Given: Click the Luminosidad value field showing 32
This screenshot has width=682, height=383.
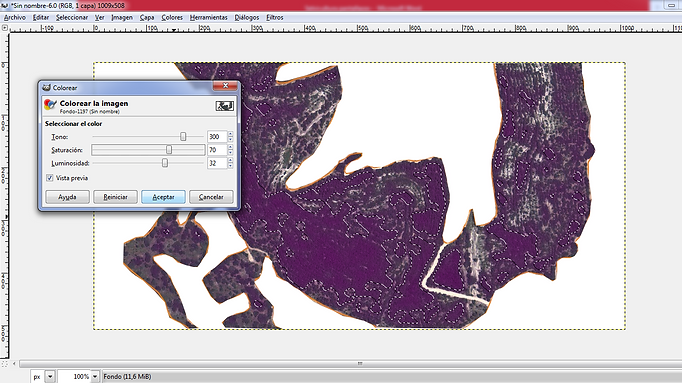Looking at the screenshot, I should (x=217, y=163).
